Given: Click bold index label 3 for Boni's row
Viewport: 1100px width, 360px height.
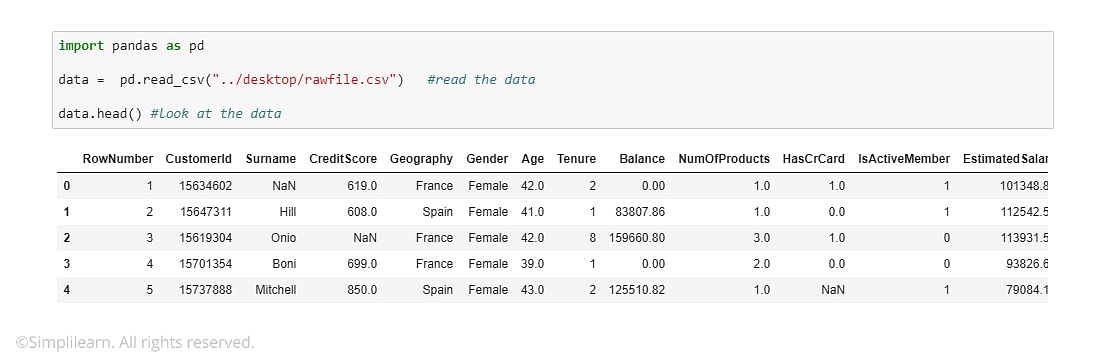Looking at the screenshot, I should (67, 264).
